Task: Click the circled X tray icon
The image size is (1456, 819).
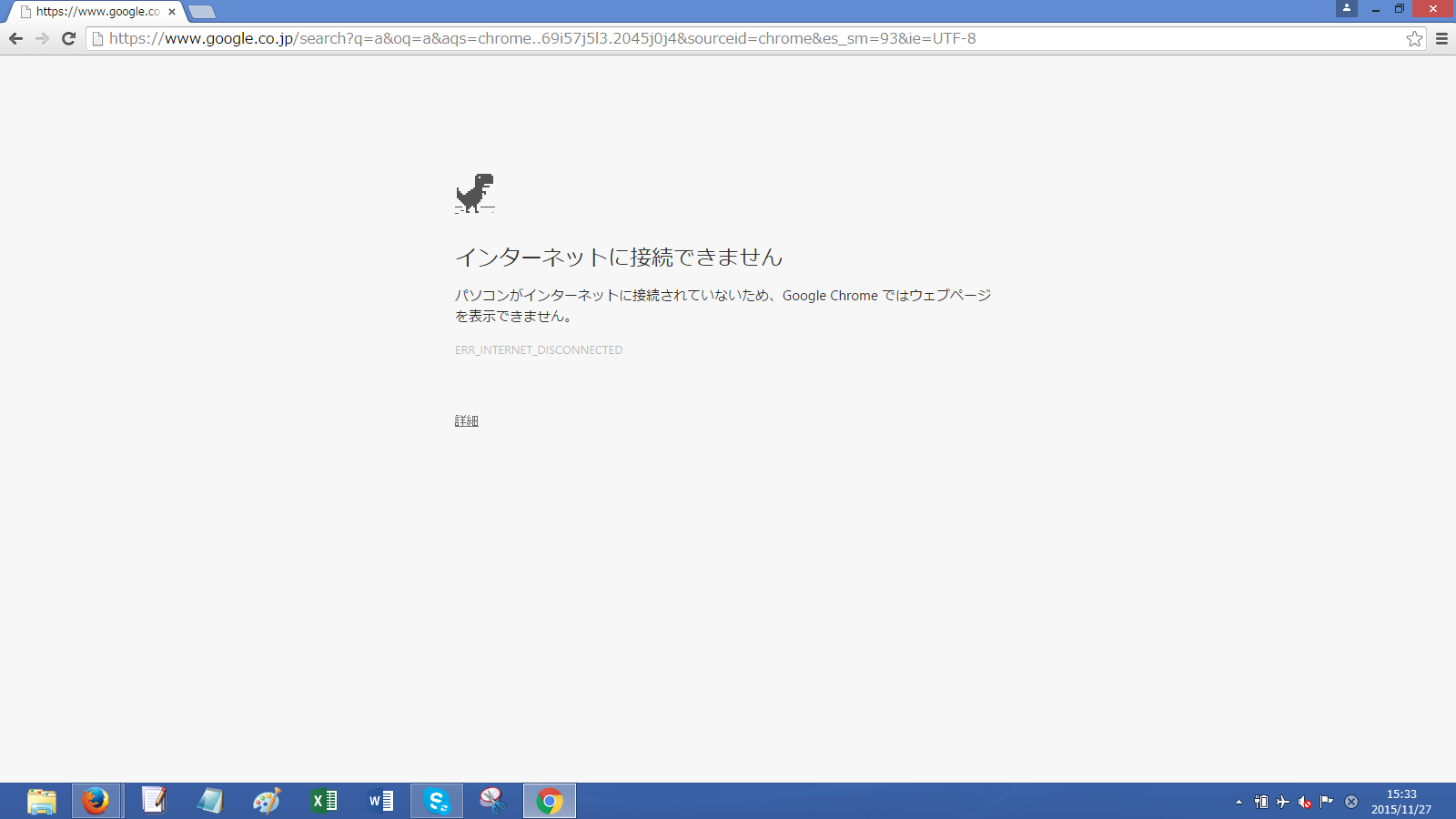Action: click(1351, 802)
